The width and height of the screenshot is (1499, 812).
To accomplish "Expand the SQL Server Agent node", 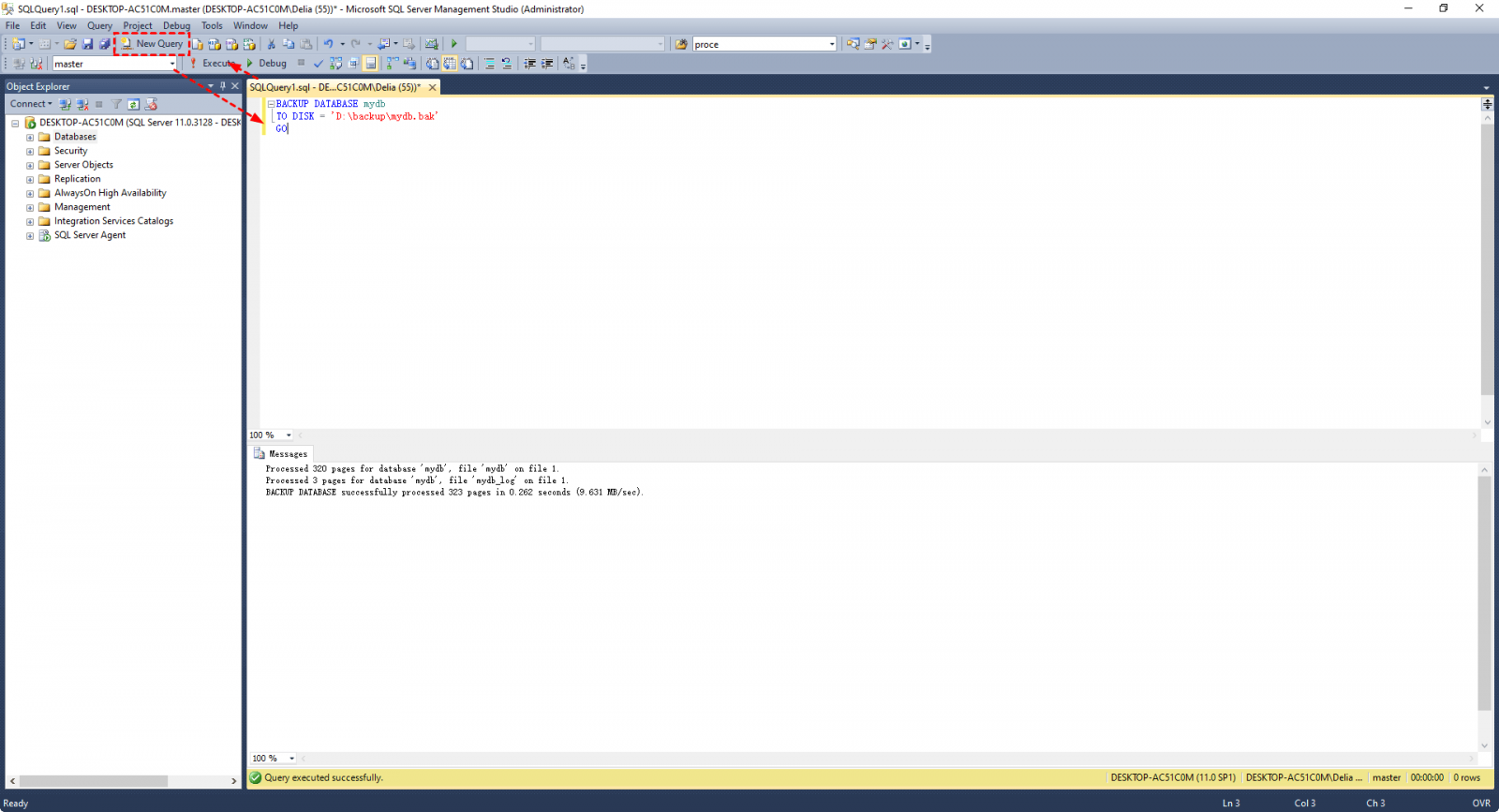I will coord(30,236).
